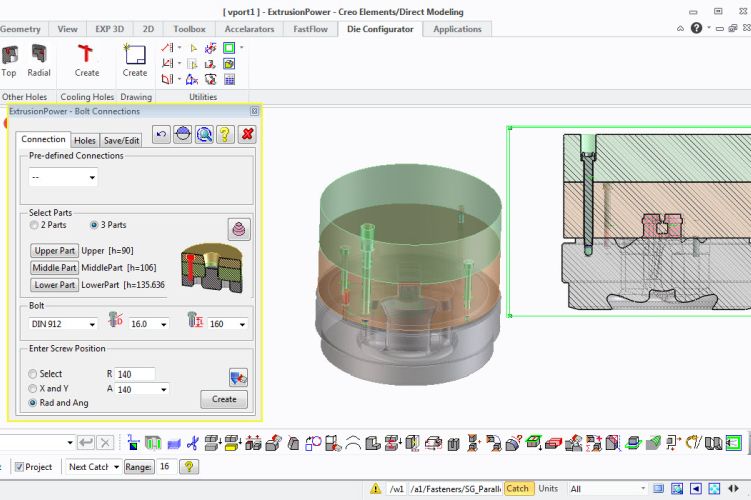Choose the Rad and Ang position option

(x=33, y=403)
